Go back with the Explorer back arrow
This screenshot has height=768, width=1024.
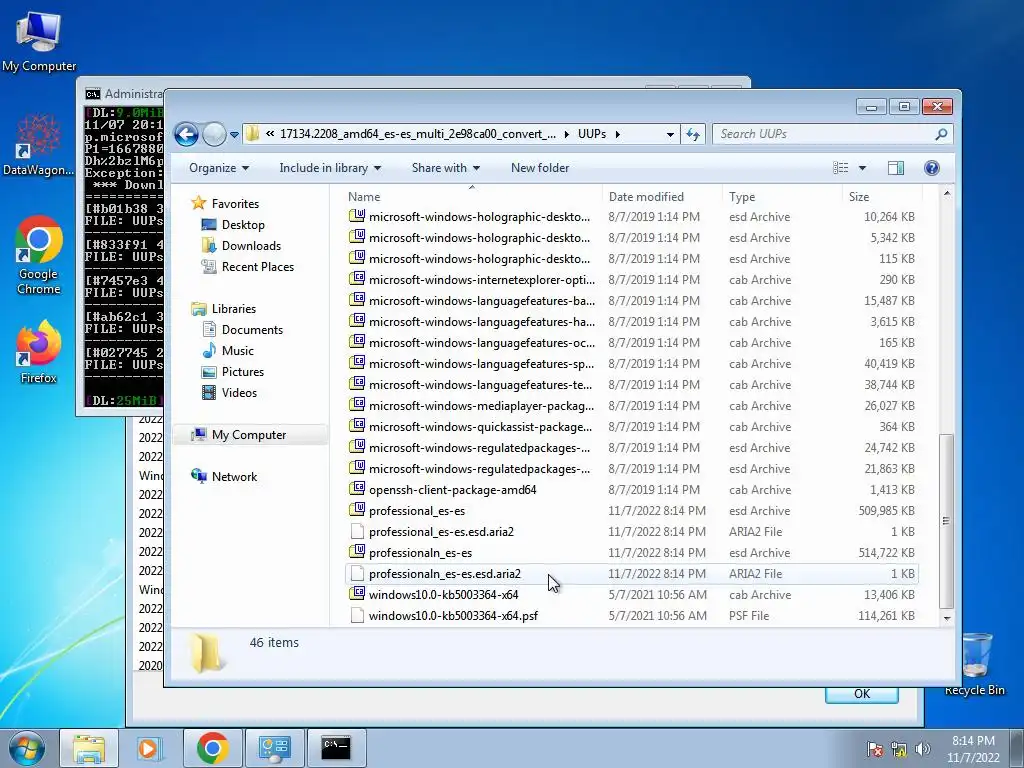pyautogui.click(x=186, y=135)
